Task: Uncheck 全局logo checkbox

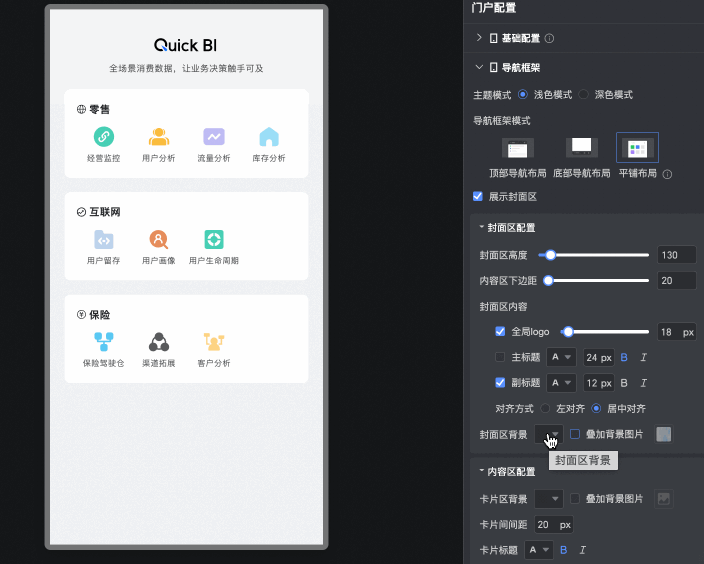Action: [x=500, y=331]
